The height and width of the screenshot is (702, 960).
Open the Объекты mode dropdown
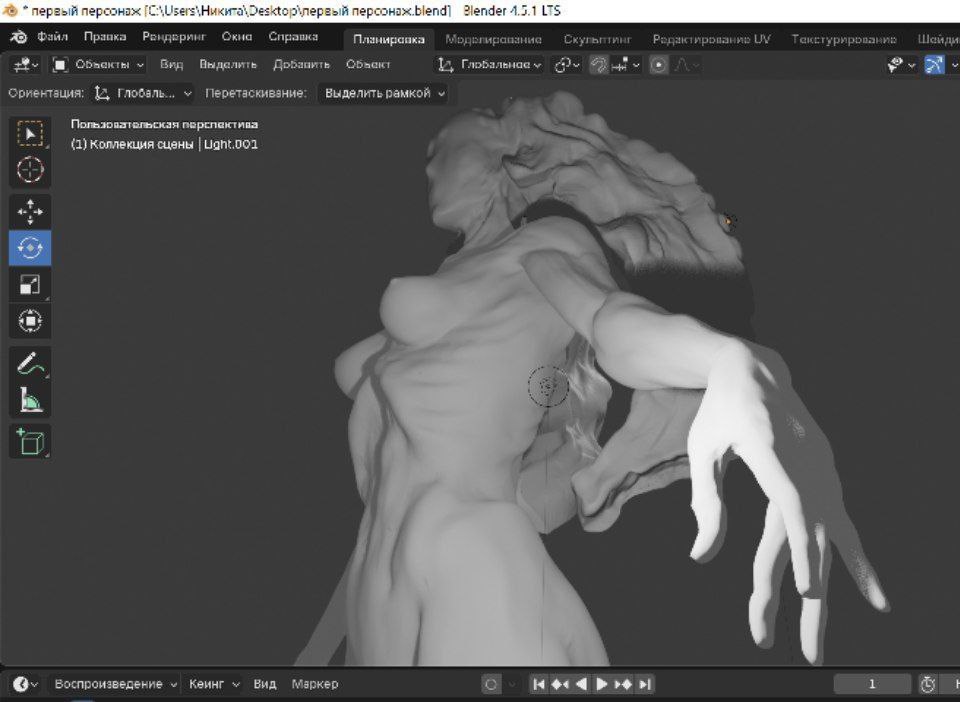(x=98, y=65)
